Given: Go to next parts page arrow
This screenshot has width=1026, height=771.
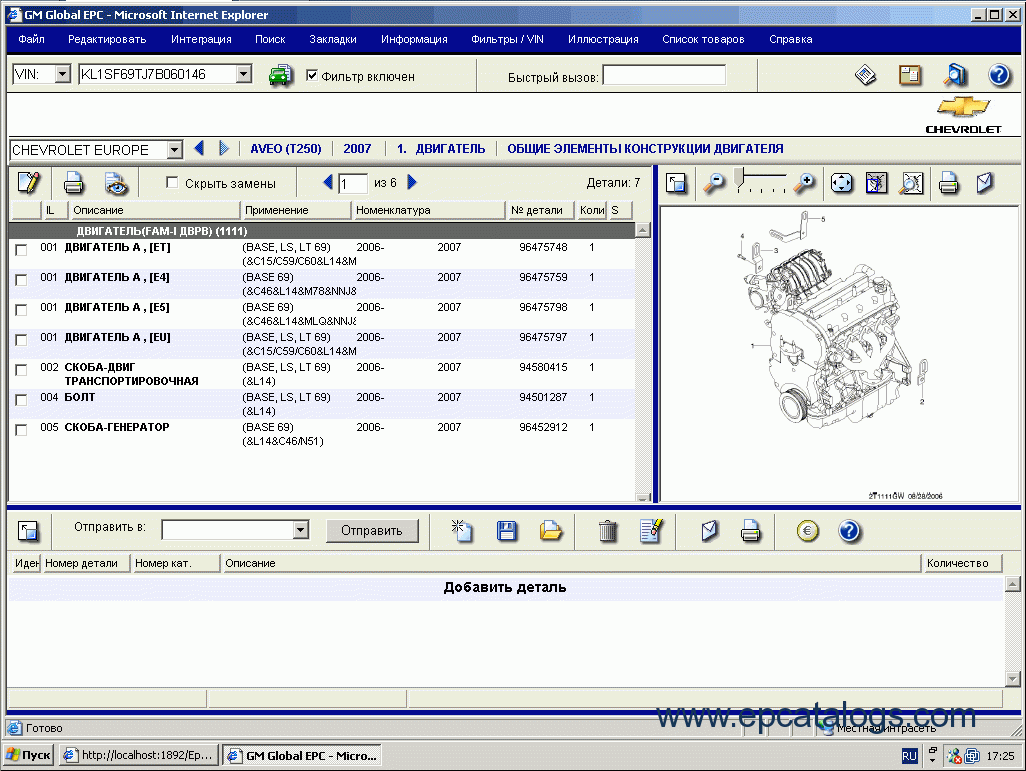Looking at the screenshot, I should tap(412, 182).
